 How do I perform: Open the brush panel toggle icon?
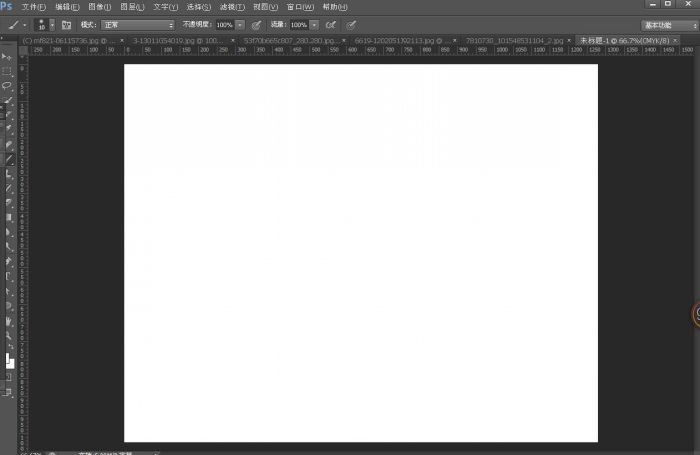click(68, 24)
